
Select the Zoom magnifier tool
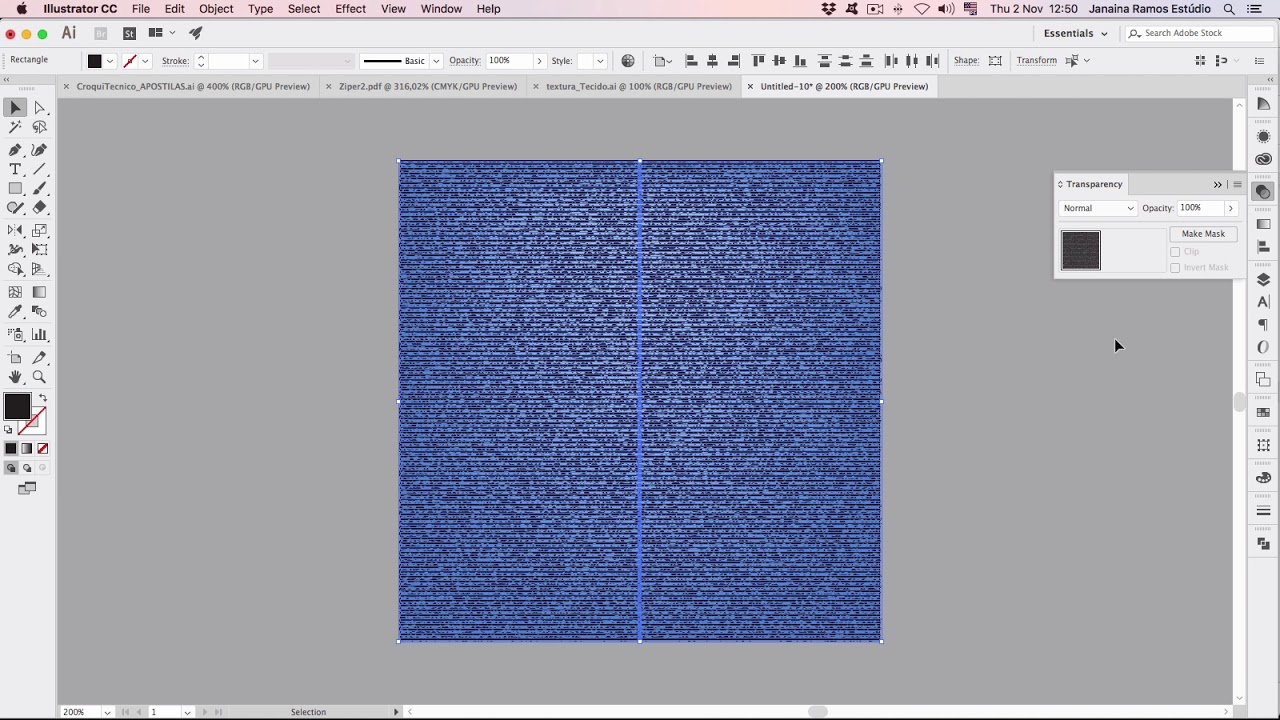tap(39, 377)
